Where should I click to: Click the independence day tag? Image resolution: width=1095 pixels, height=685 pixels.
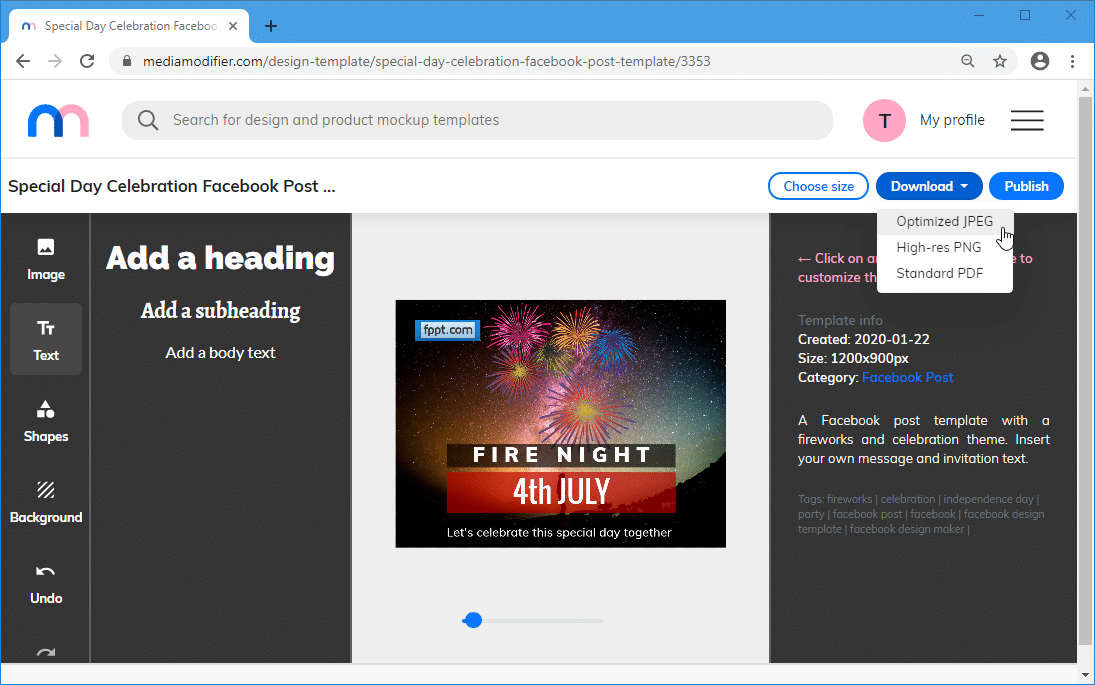[x=988, y=499]
